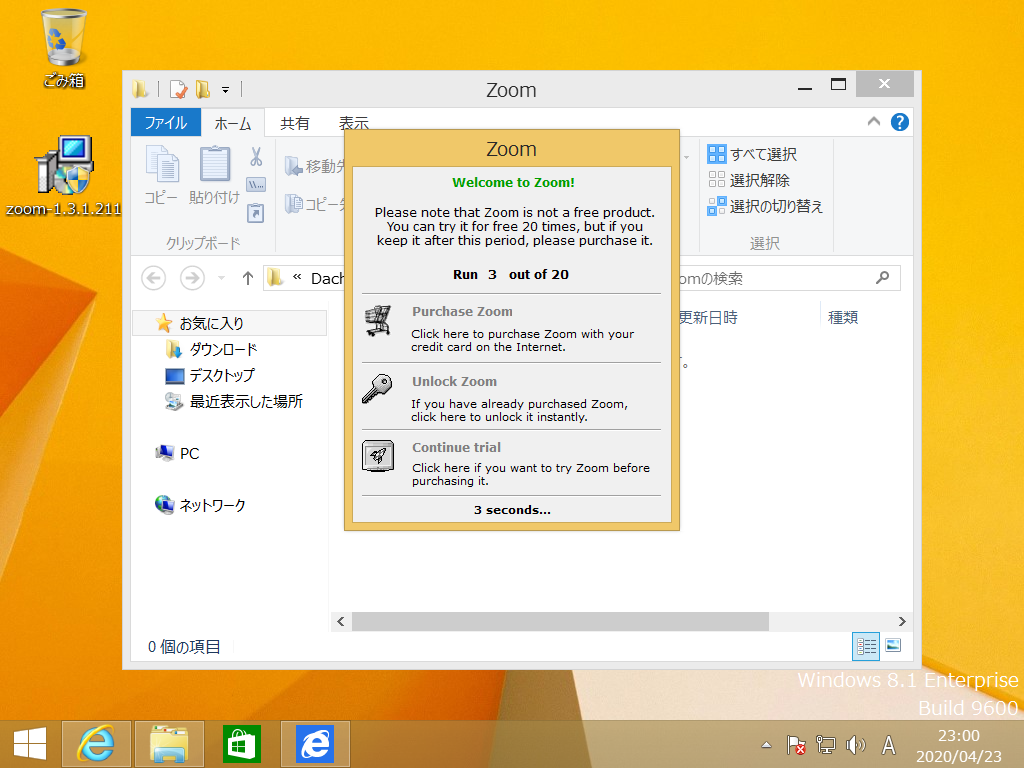
Task: Open the ごみ箱 desktop icon
Action: (x=63, y=50)
